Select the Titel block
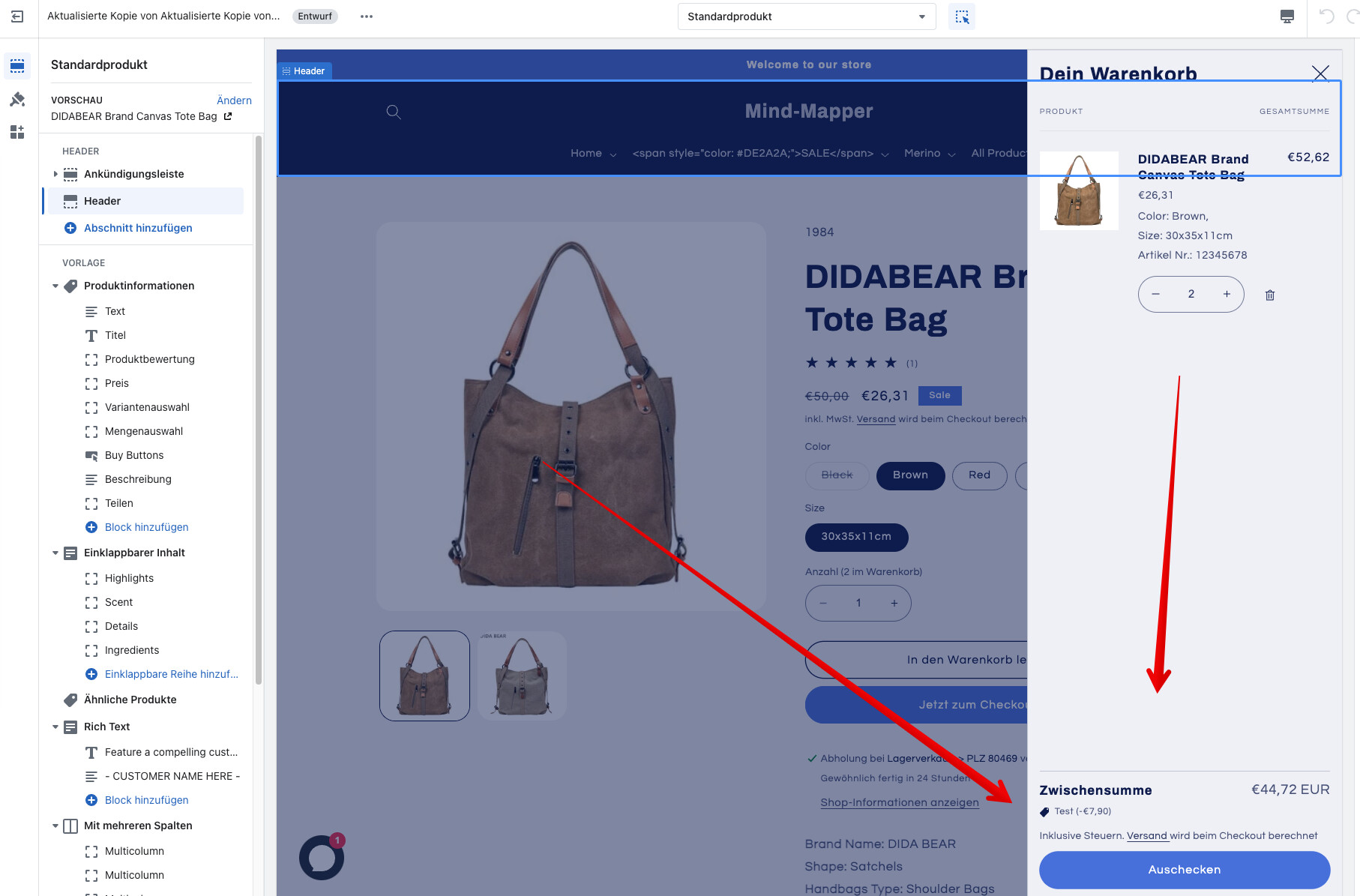 click(x=115, y=335)
